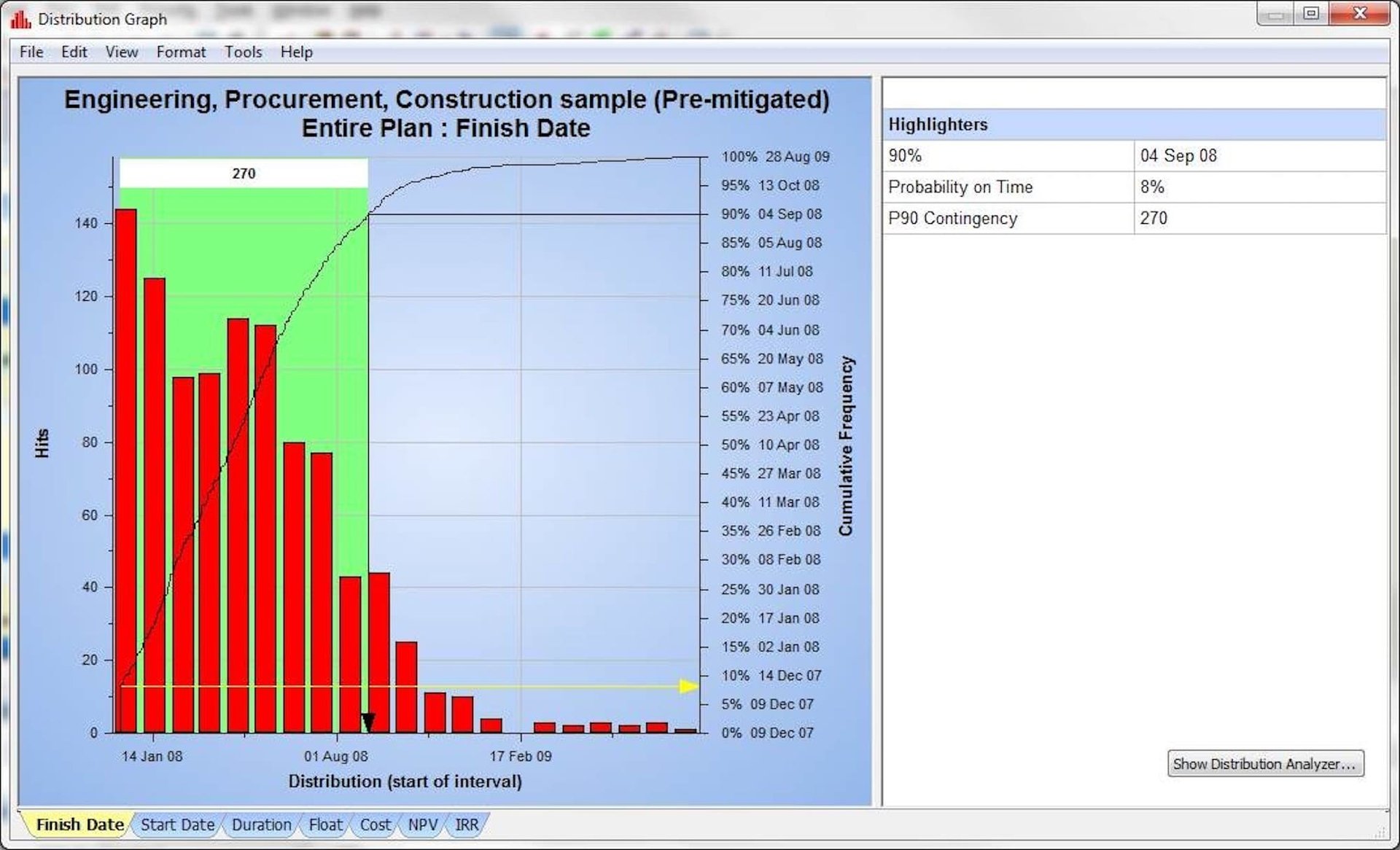Open the Edit menu
The image size is (1400, 850).
point(74,51)
